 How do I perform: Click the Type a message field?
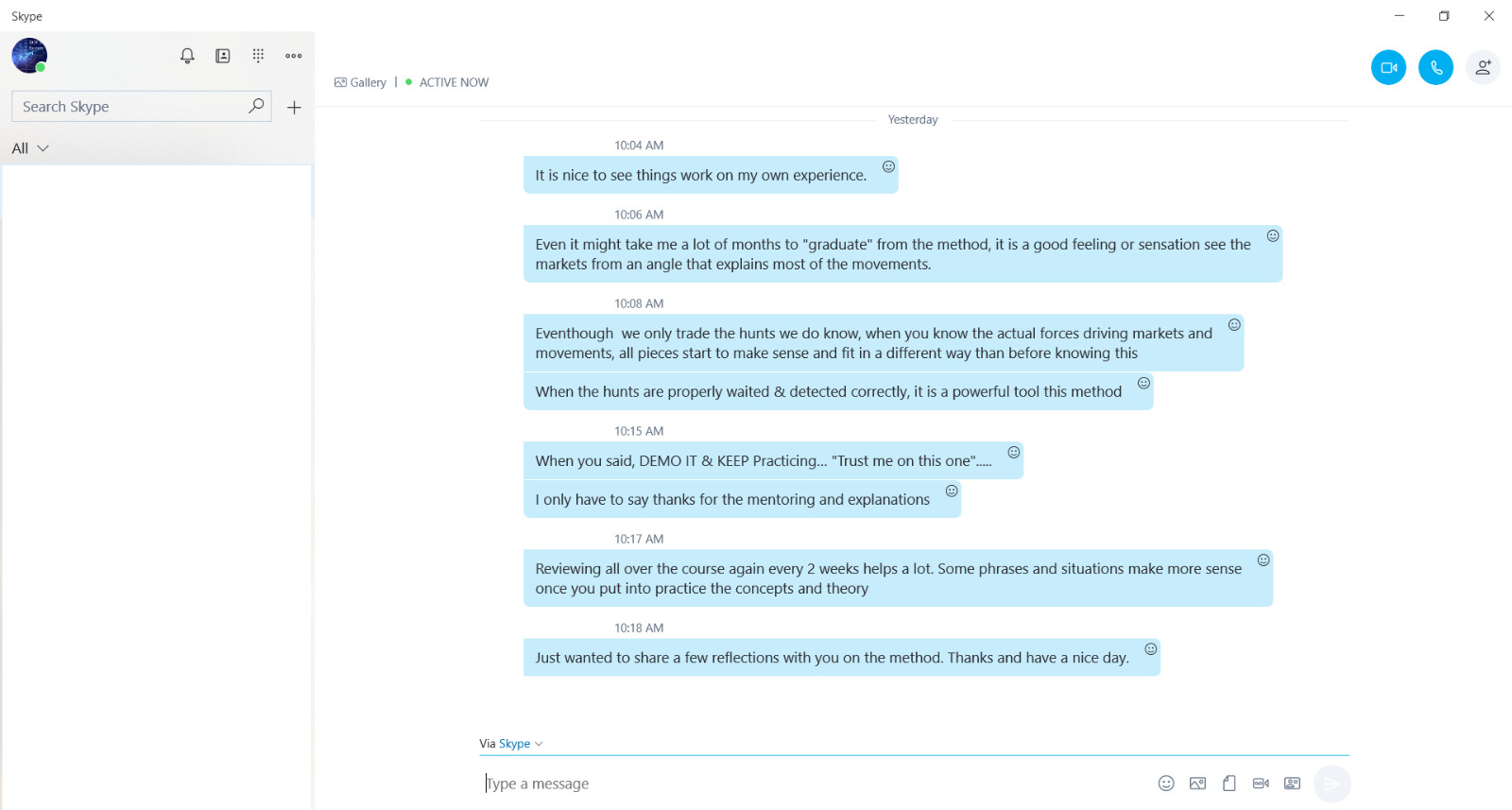click(x=813, y=784)
